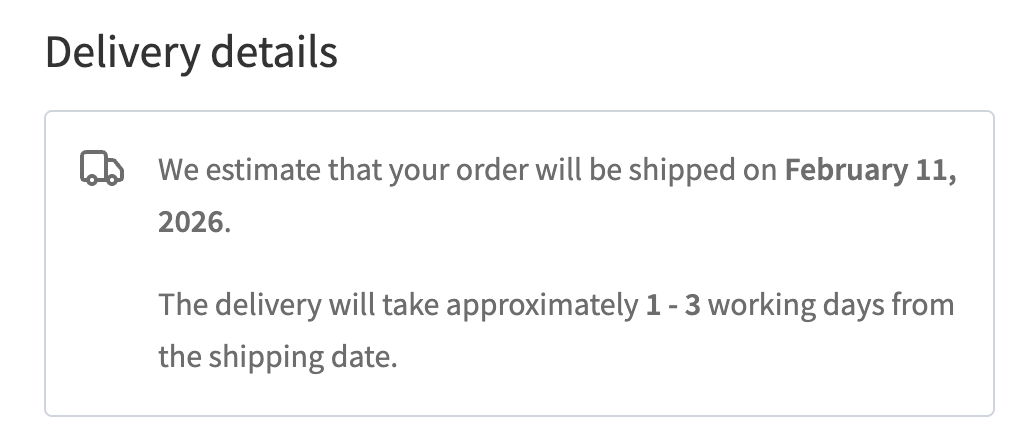Click the bold month "February"
Viewport: 1028px width, 448px height.
(x=840, y=169)
